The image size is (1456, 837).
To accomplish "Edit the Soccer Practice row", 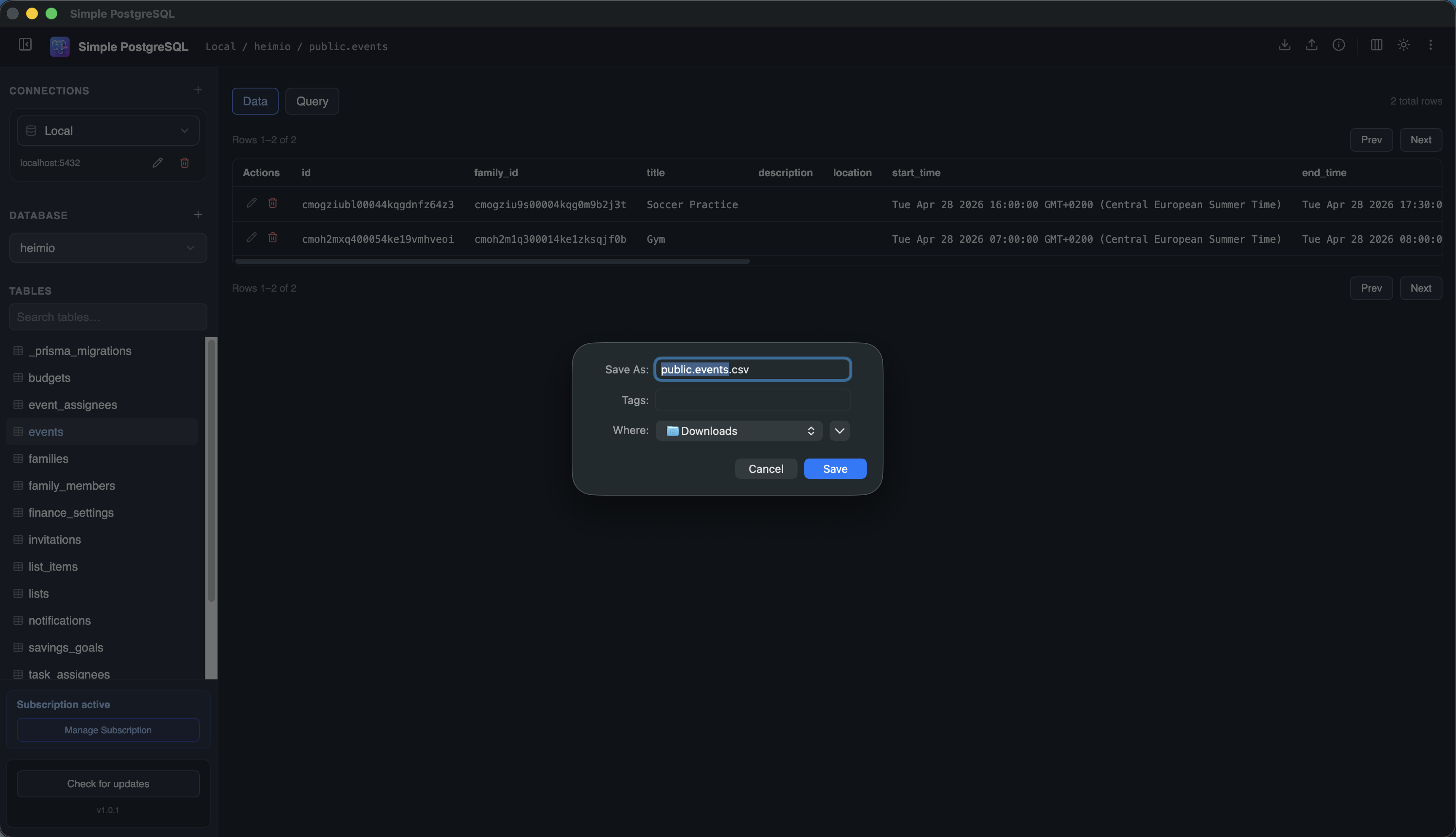I will (x=251, y=203).
